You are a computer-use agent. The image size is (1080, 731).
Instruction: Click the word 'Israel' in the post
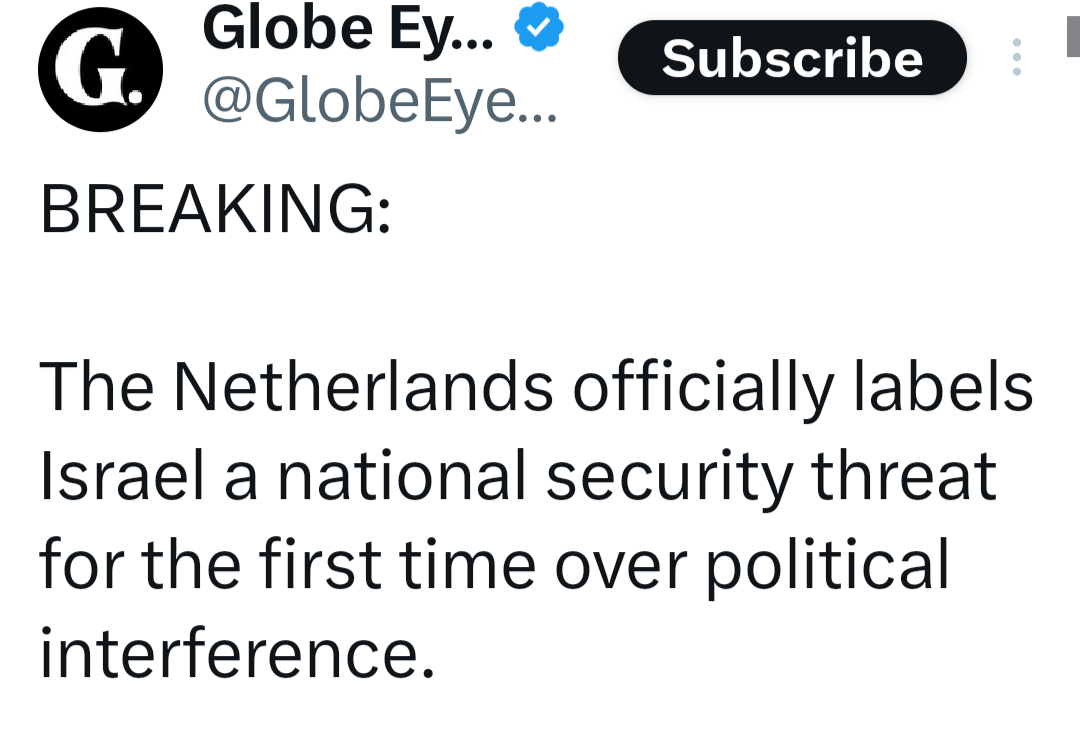tap(123, 475)
